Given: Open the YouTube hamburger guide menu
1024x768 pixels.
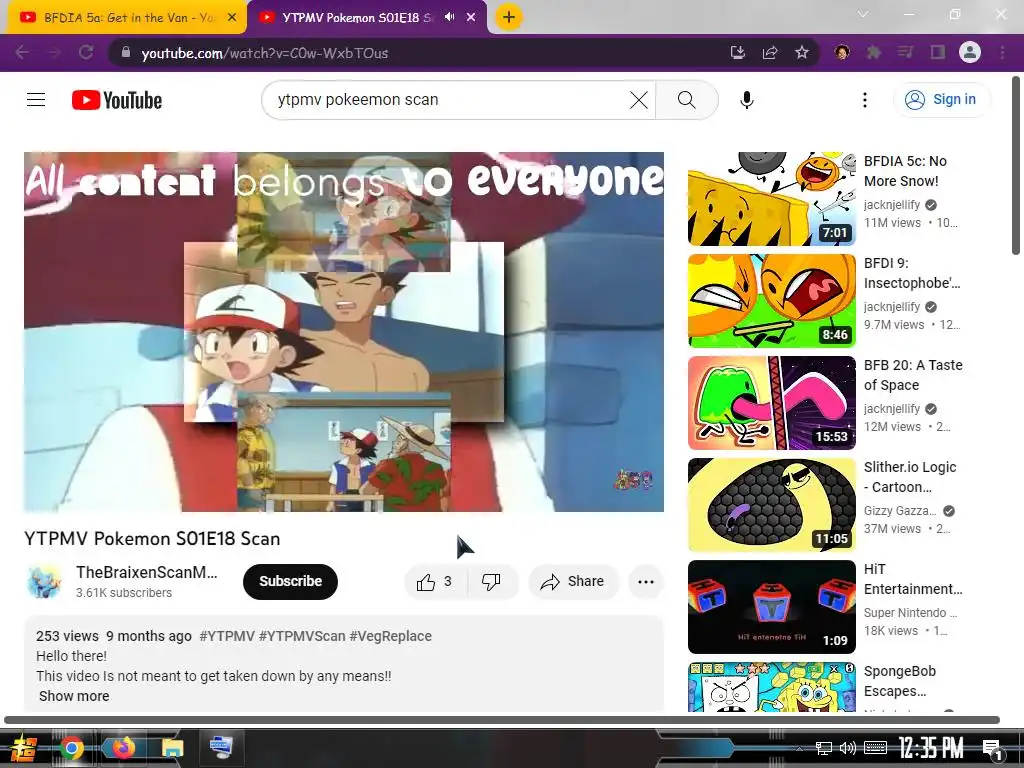Looking at the screenshot, I should 36,100.
